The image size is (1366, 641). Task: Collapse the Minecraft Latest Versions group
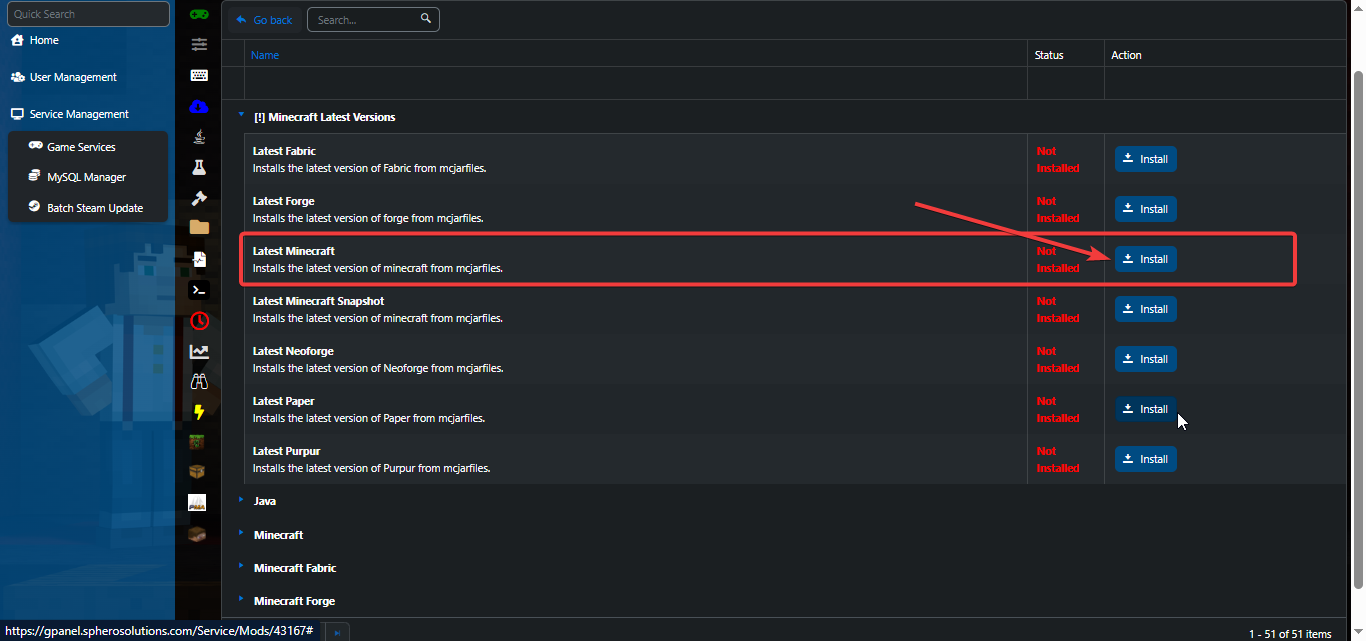pyautogui.click(x=241, y=116)
